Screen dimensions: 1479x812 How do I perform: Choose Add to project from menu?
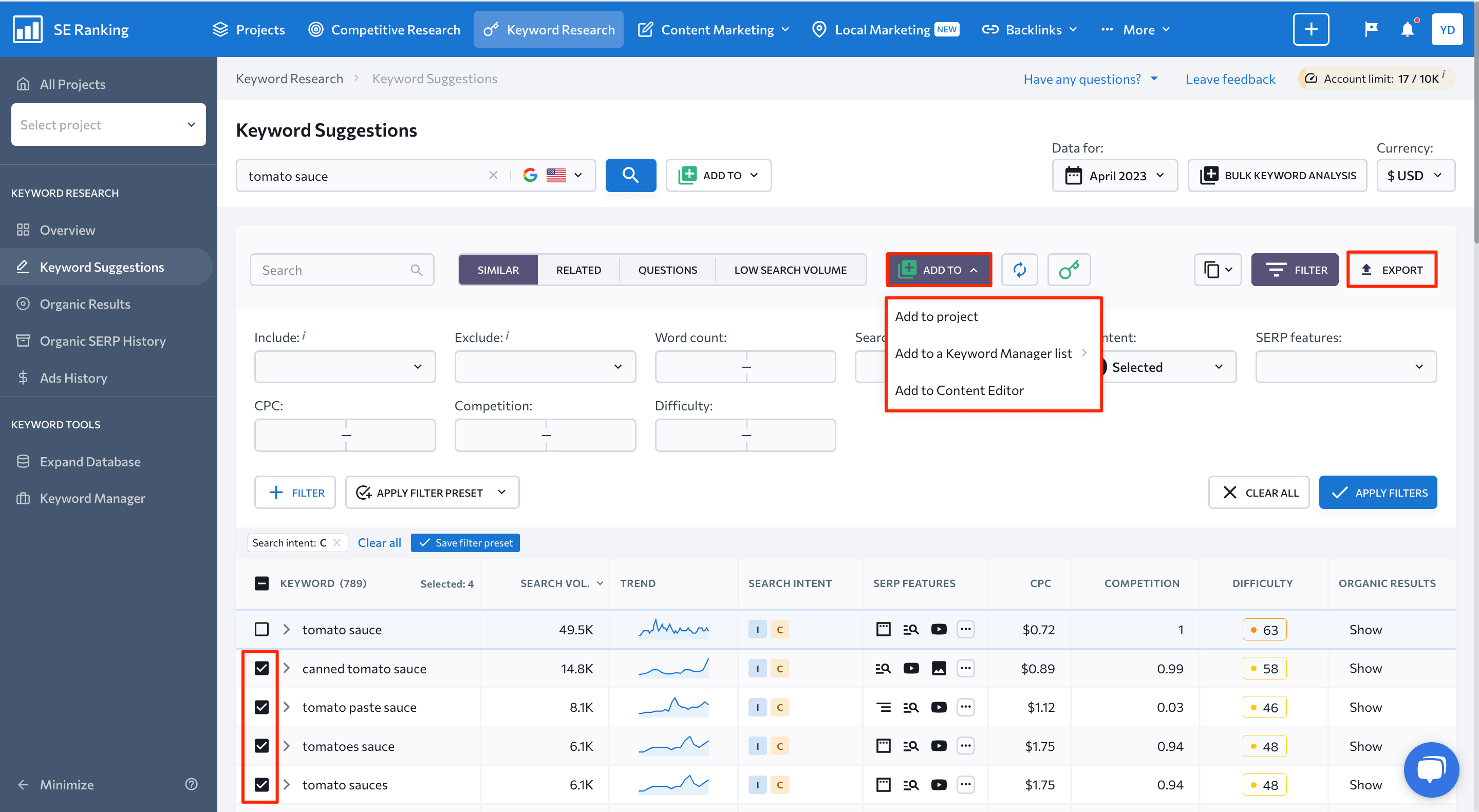point(937,316)
